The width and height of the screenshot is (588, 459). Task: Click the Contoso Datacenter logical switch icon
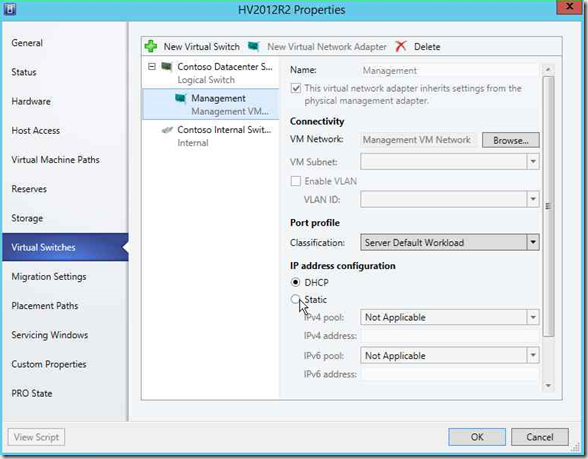point(166,67)
